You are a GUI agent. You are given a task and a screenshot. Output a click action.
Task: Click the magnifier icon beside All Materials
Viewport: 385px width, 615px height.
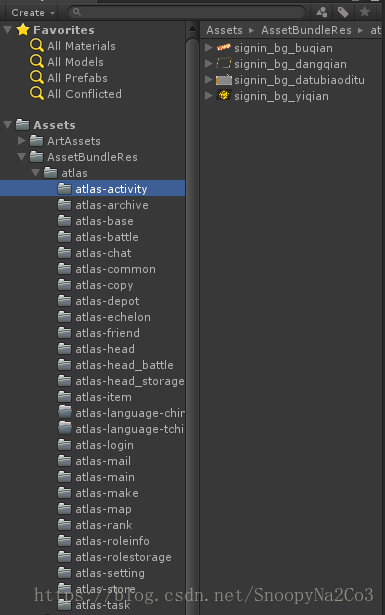coord(37,46)
